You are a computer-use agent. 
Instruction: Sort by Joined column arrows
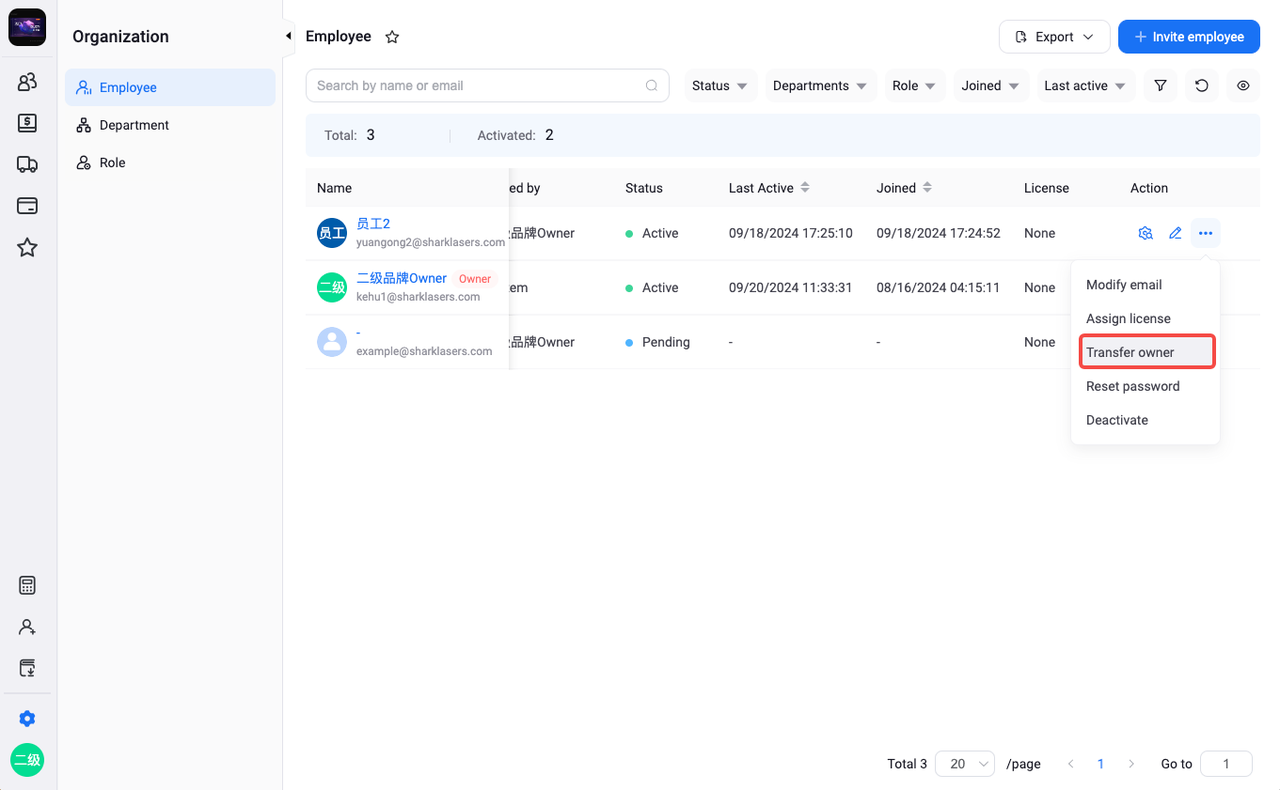click(927, 188)
